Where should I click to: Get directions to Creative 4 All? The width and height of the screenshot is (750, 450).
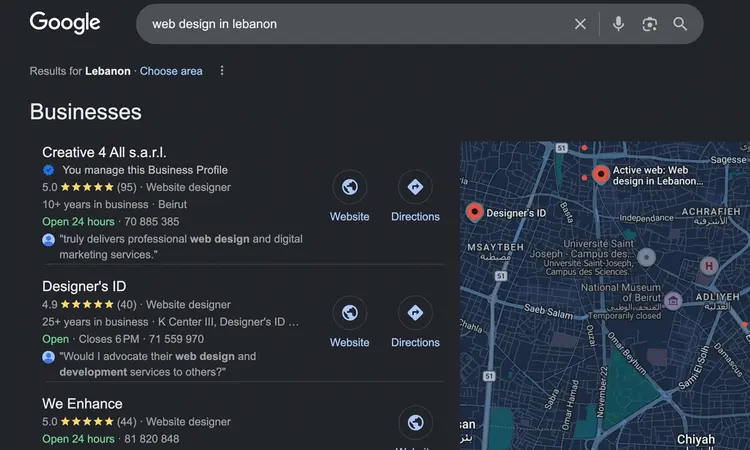click(x=415, y=187)
